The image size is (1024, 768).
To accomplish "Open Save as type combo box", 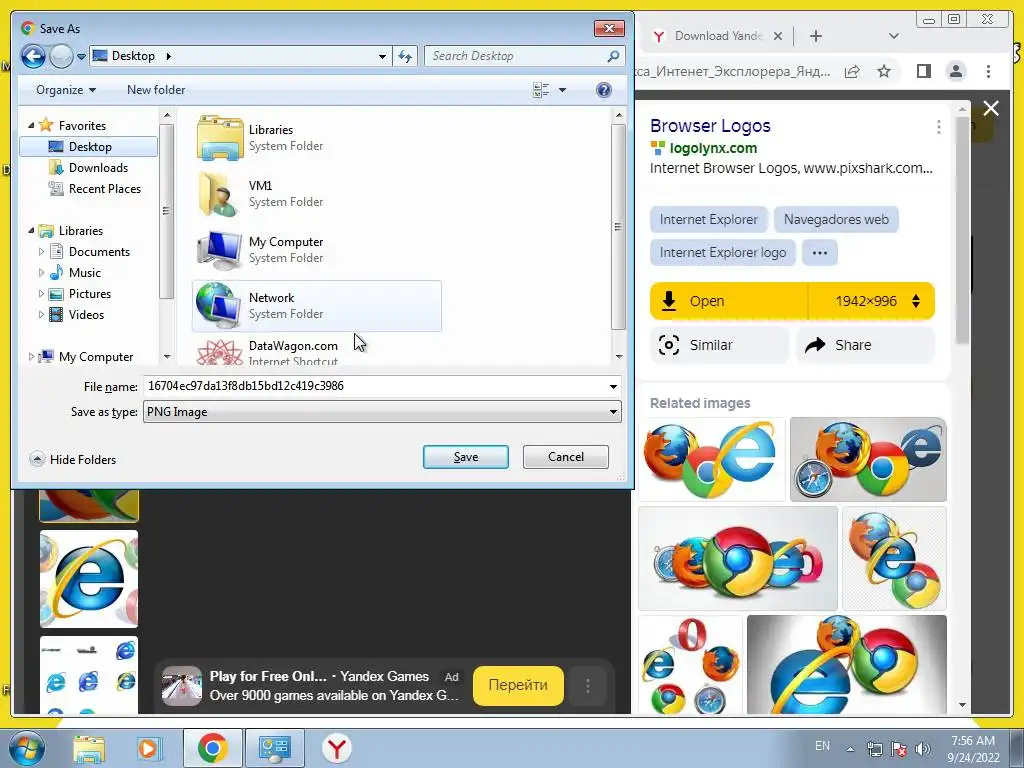I will click(382, 411).
